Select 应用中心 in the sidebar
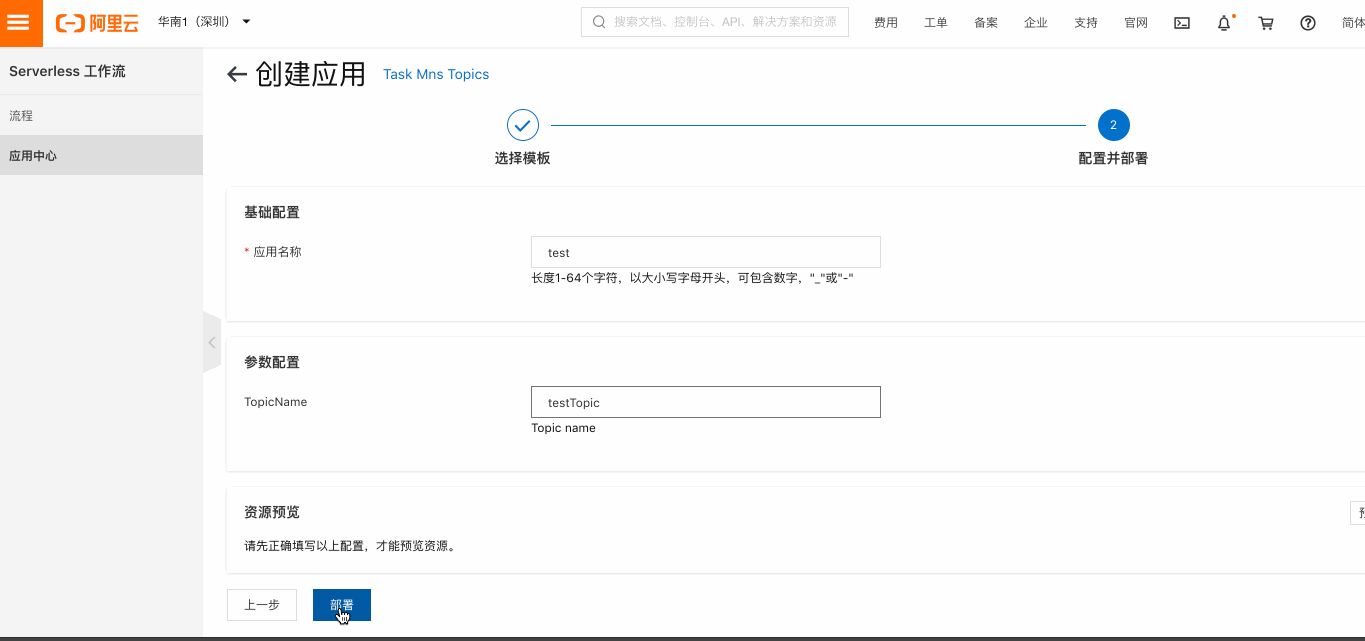Image resolution: width=1365 pixels, height=641 pixels. click(x=32, y=155)
